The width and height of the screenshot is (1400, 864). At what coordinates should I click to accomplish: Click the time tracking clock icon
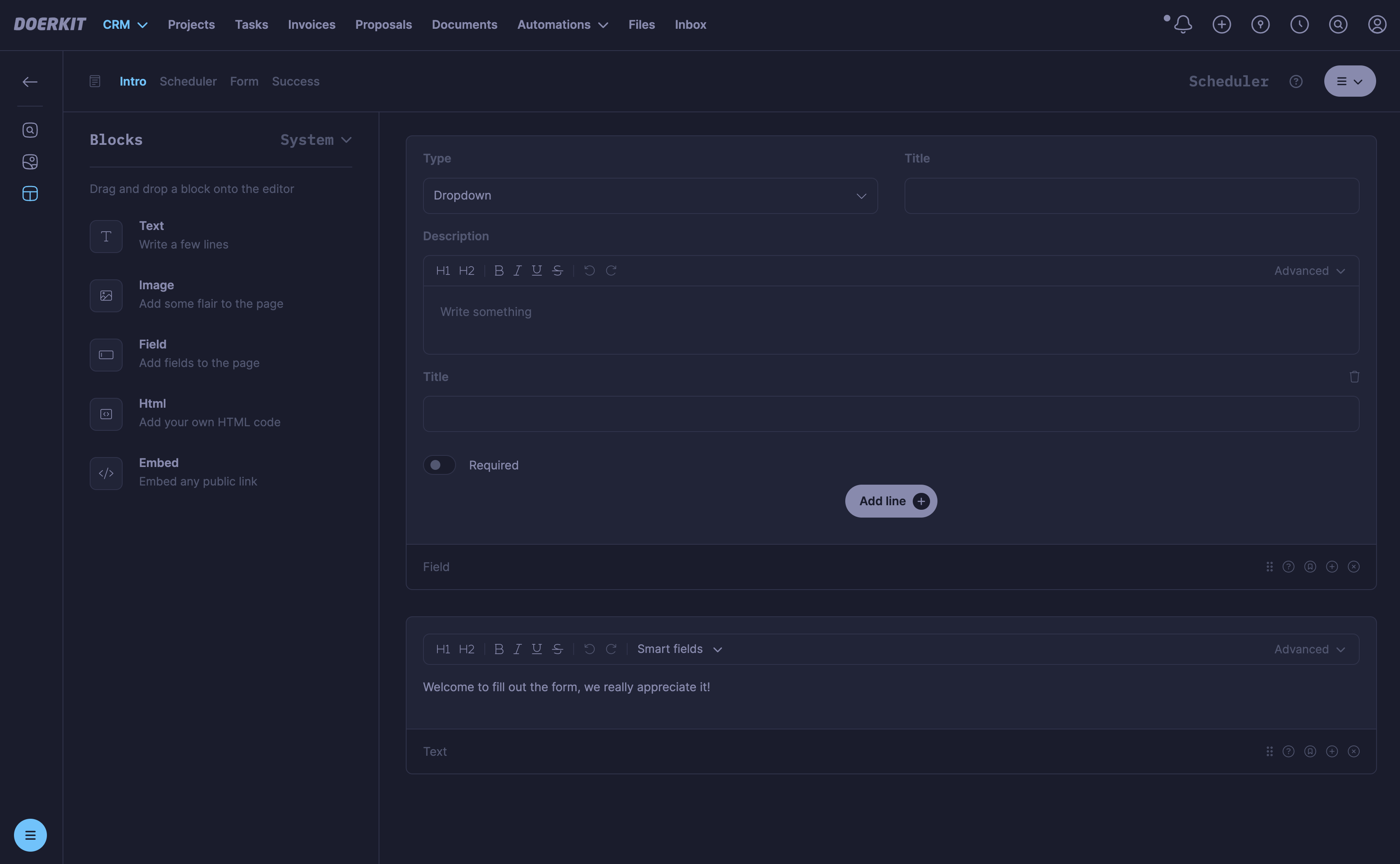point(1299,25)
